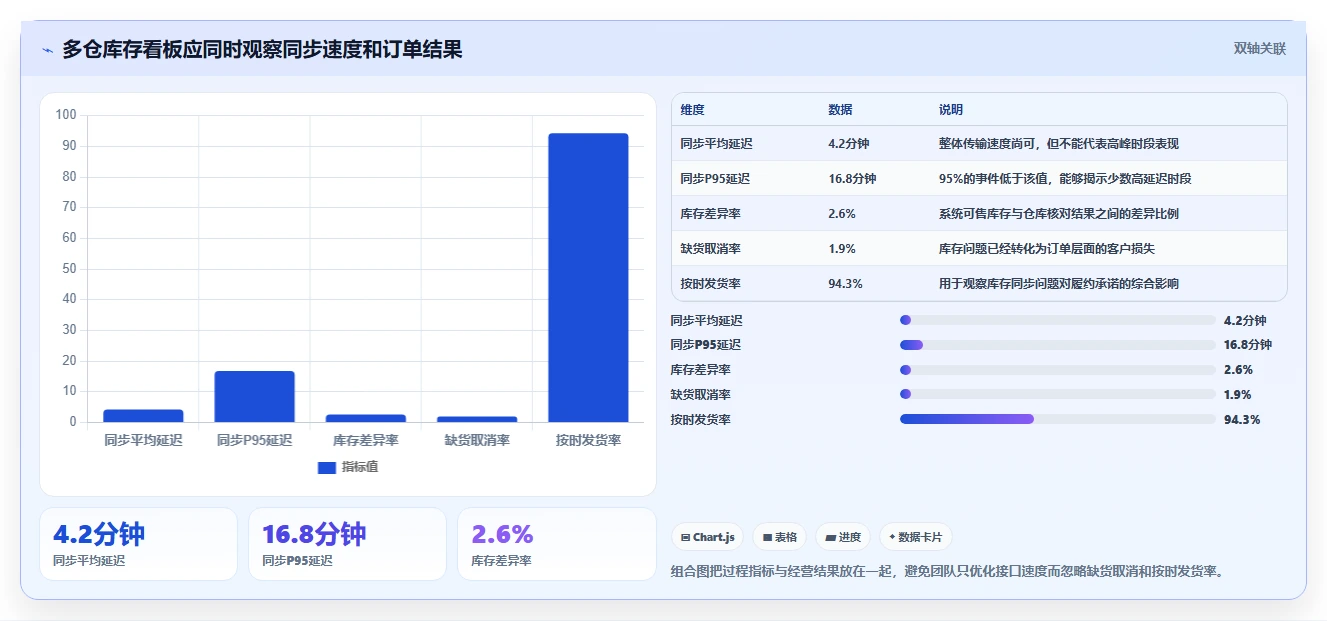
Task: Click the sparkle icon in 数据卡片 chip
Action: (x=892, y=537)
